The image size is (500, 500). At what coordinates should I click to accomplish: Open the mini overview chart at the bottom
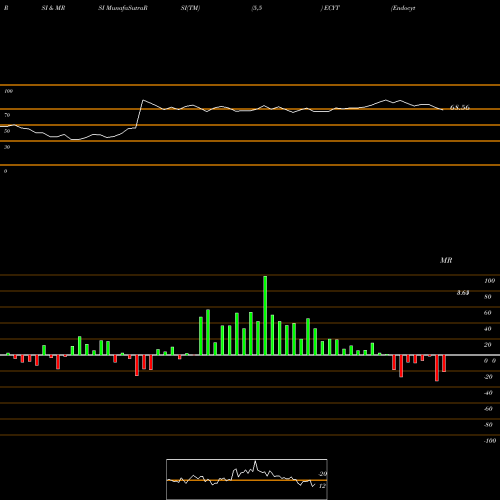(x=247, y=479)
